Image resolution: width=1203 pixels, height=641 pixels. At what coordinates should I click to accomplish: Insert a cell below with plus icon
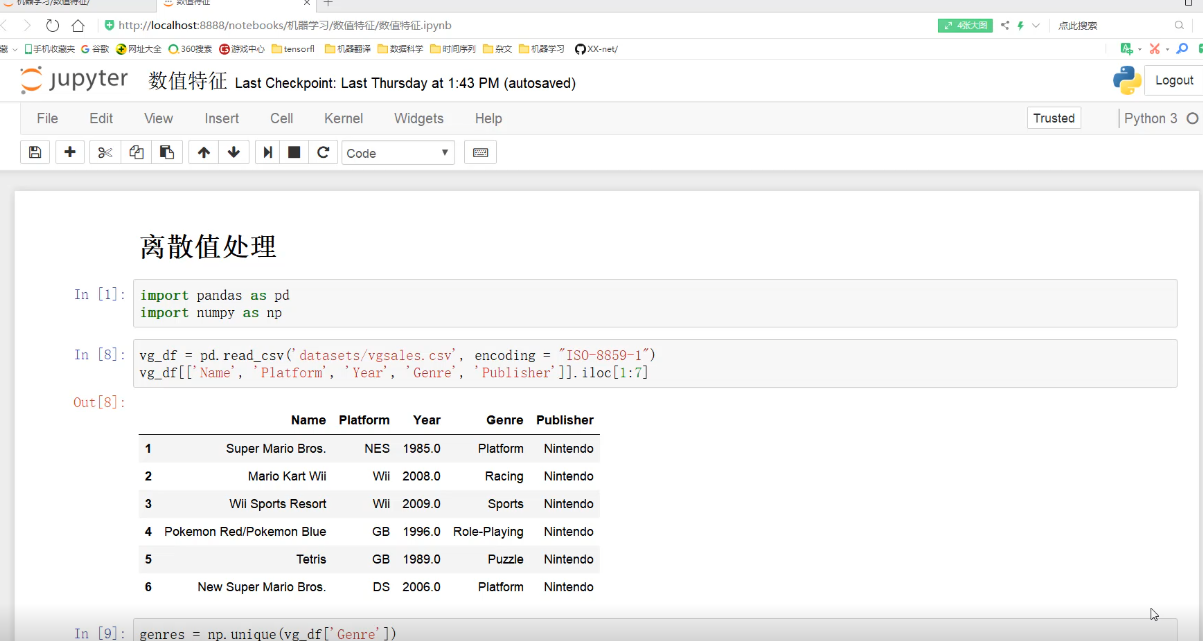click(x=69, y=152)
